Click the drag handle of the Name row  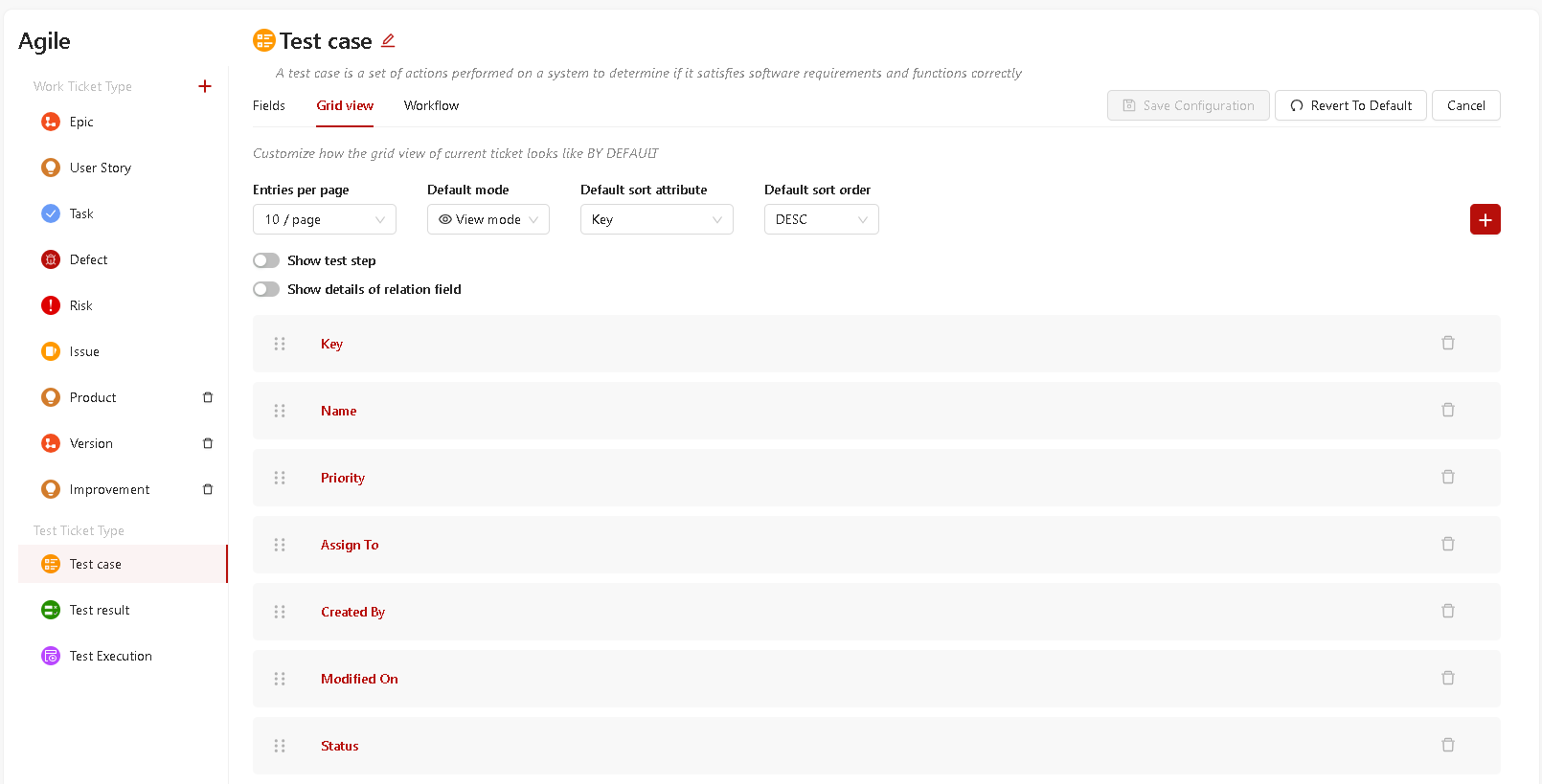pos(280,411)
